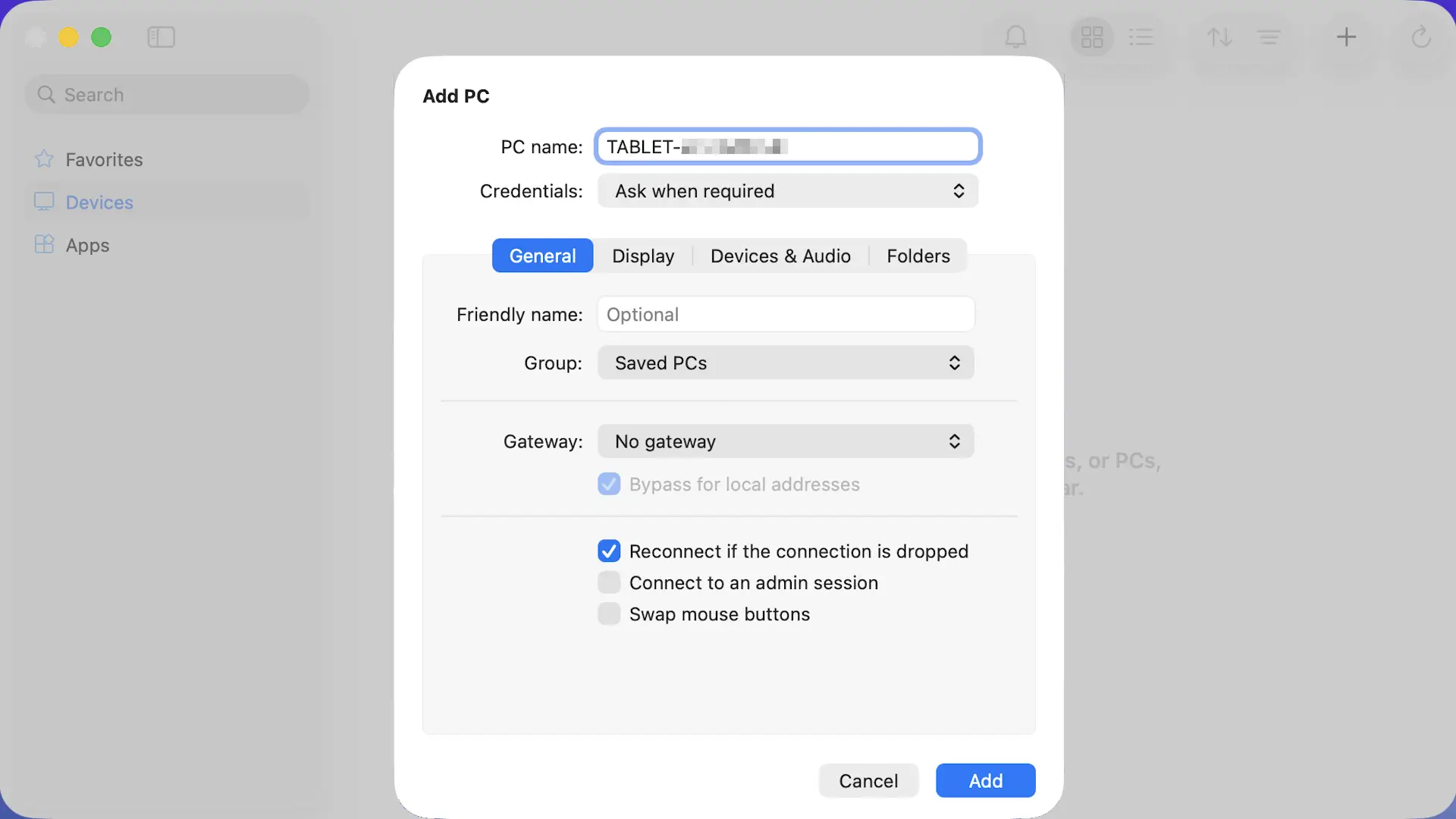Image resolution: width=1456 pixels, height=819 pixels.
Task: Enable Connect to an admin session
Action: [609, 582]
